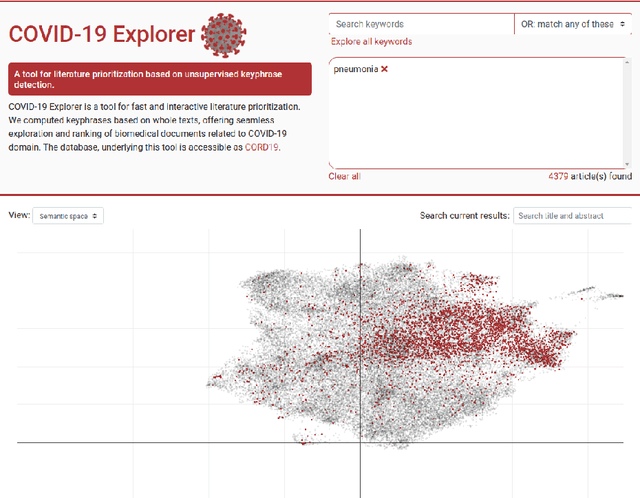Select the pneumonia keyword tag text

(x=357, y=69)
